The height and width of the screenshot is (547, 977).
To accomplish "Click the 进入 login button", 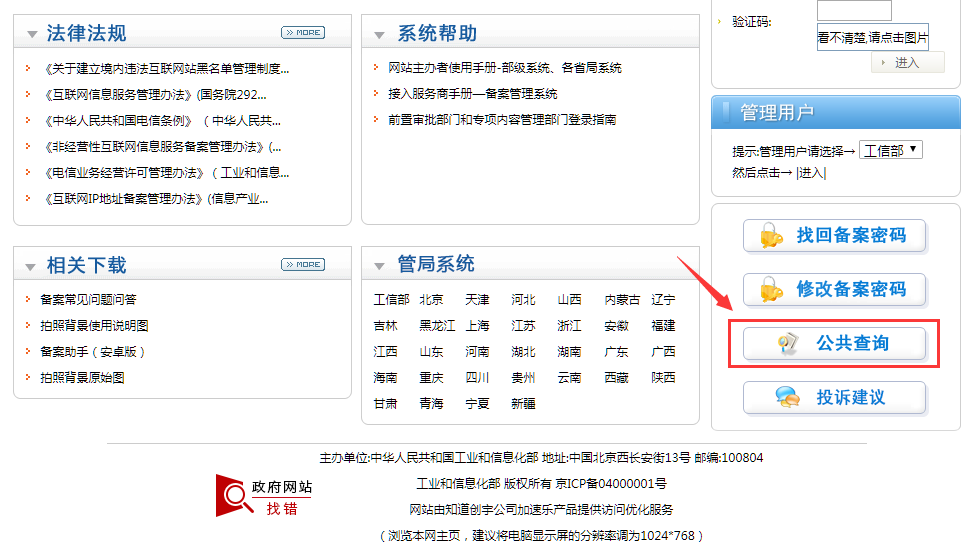I will (x=907, y=62).
